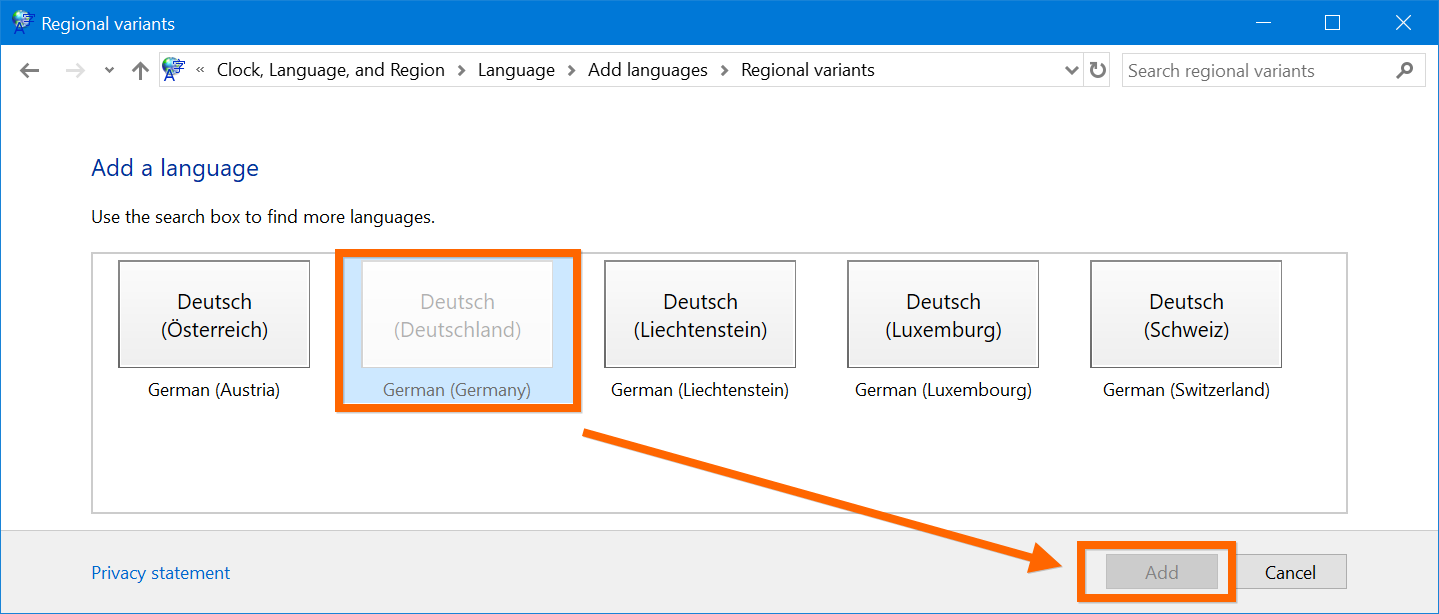1439x614 pixels.
Task: Click the Control Panel icon in address bar
Action: point(174,70)
